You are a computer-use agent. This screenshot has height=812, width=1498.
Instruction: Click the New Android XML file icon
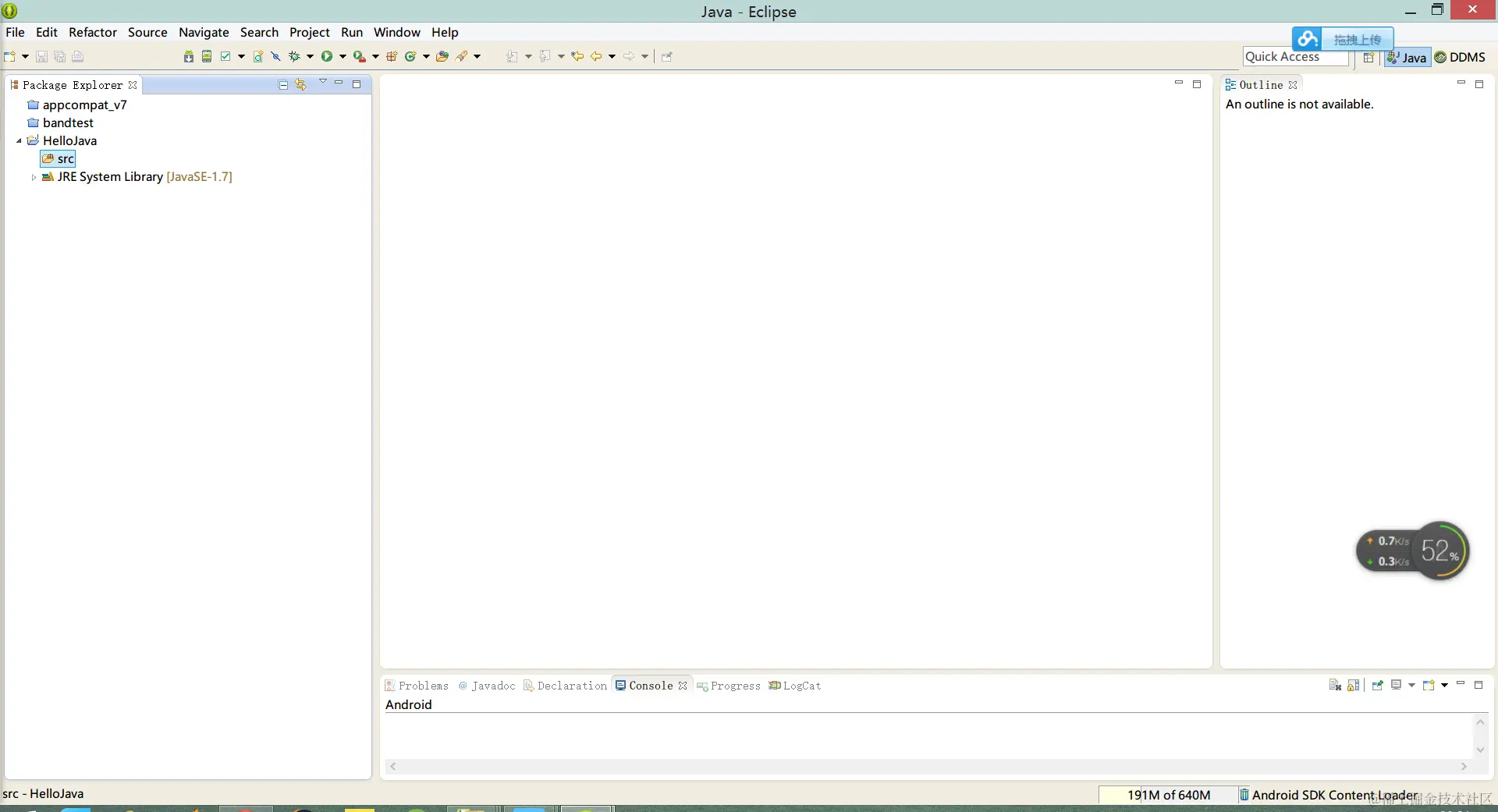click(x=258, y=56)
